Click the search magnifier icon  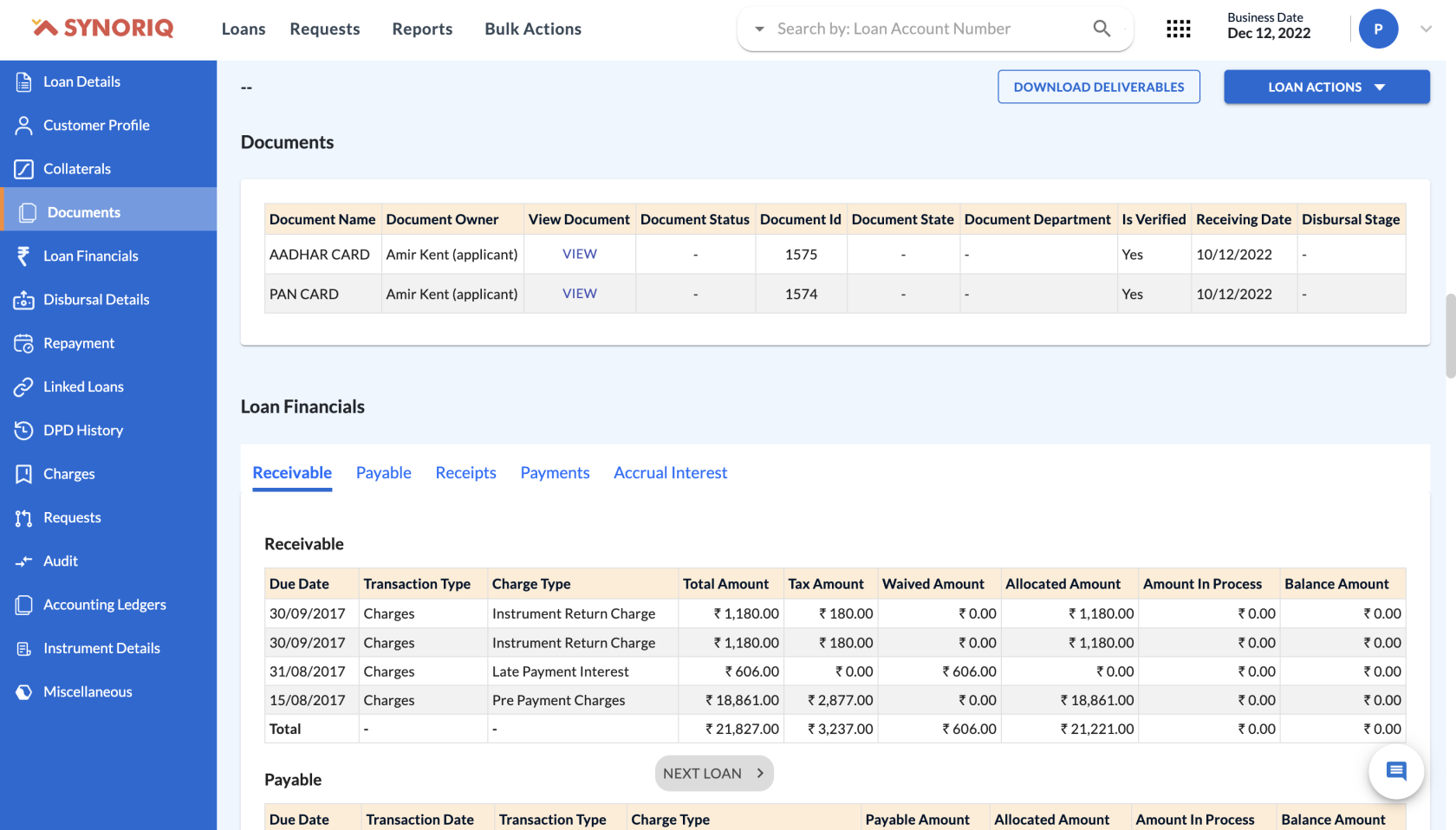point(1102,29)
